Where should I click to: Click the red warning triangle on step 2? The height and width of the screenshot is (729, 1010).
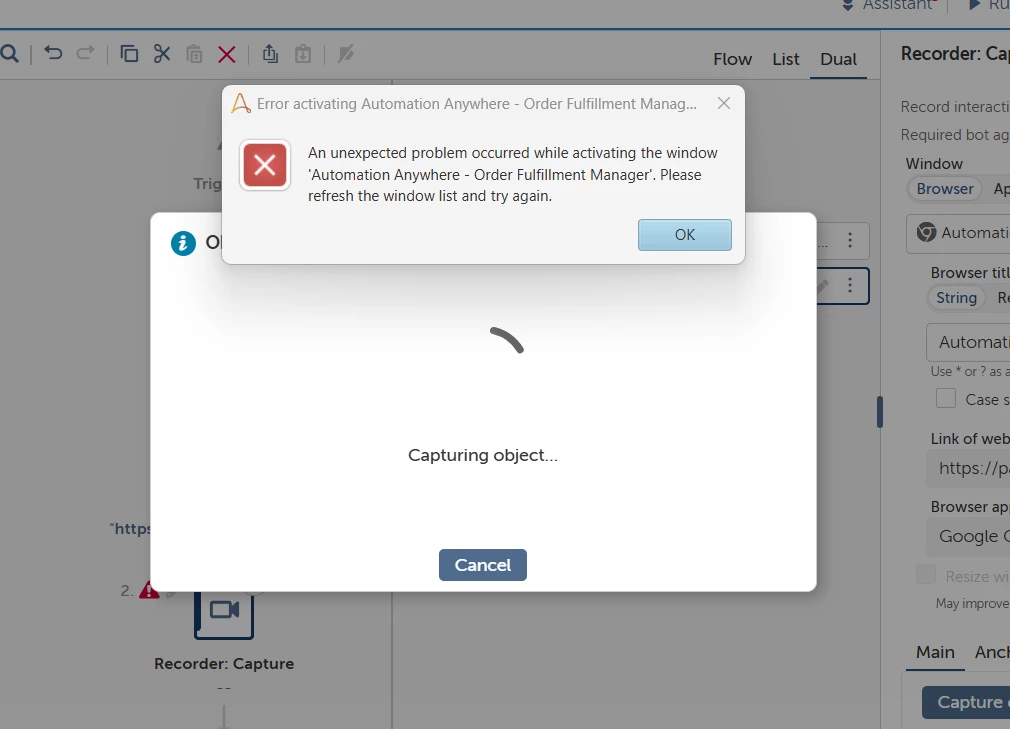coord(149,590)
